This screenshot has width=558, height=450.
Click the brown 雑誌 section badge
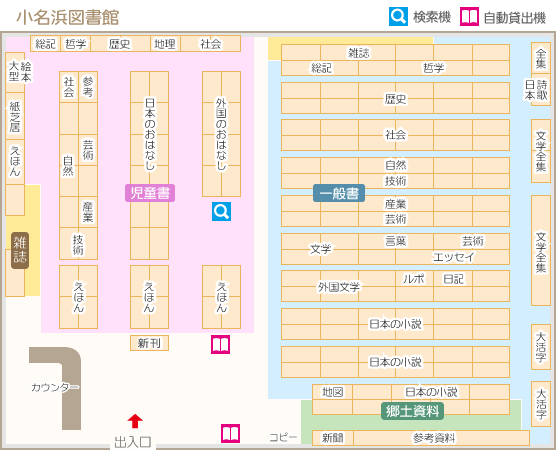click(x=20, y=250)
